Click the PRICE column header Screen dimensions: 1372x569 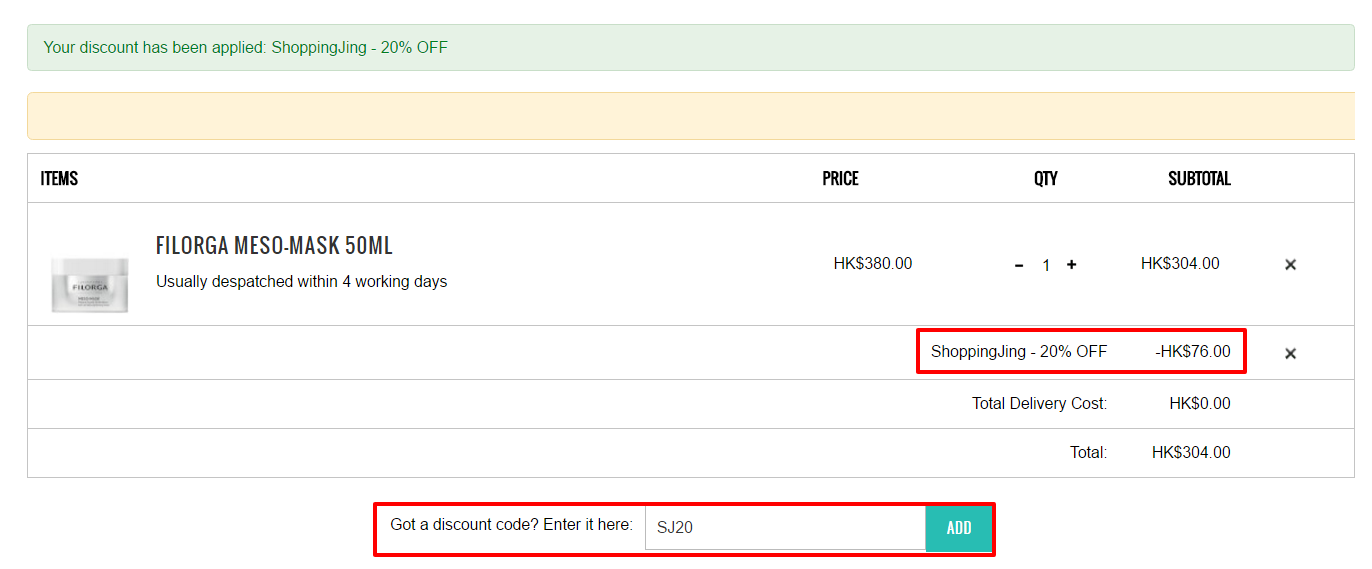[x=840, y=178]
